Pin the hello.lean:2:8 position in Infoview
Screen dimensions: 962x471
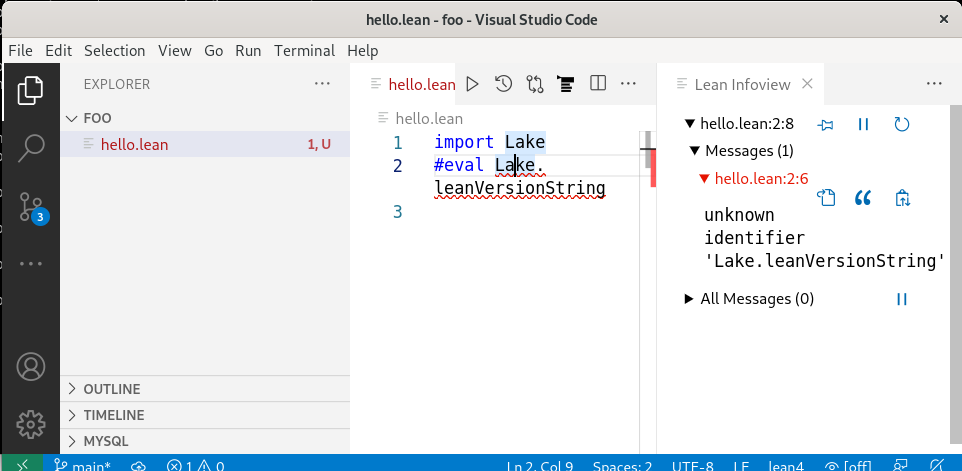(826, 124)
